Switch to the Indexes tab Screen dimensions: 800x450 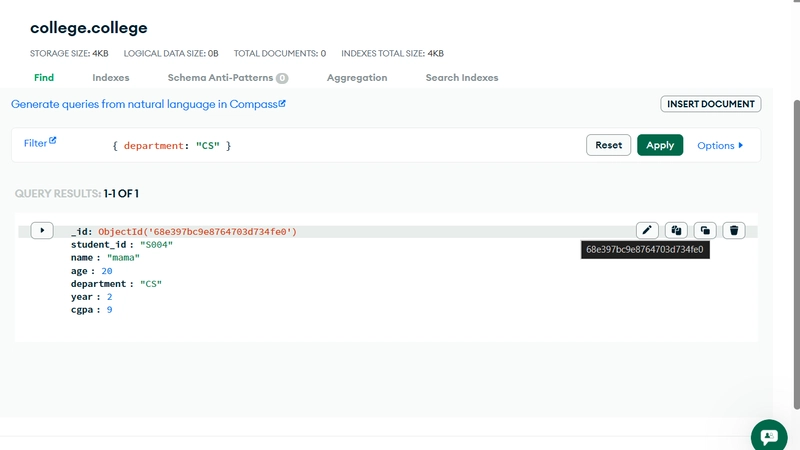coord(110,77)
